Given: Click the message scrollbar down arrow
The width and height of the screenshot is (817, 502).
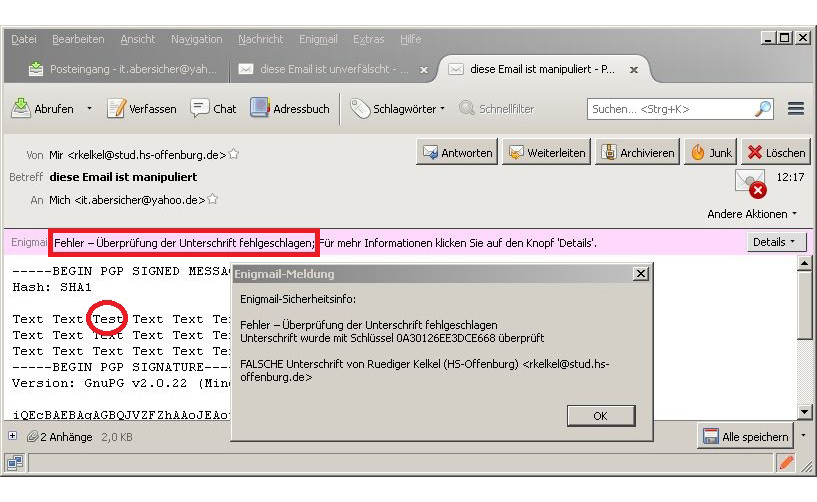Looking at the screenshot, I should coord(802,411).
